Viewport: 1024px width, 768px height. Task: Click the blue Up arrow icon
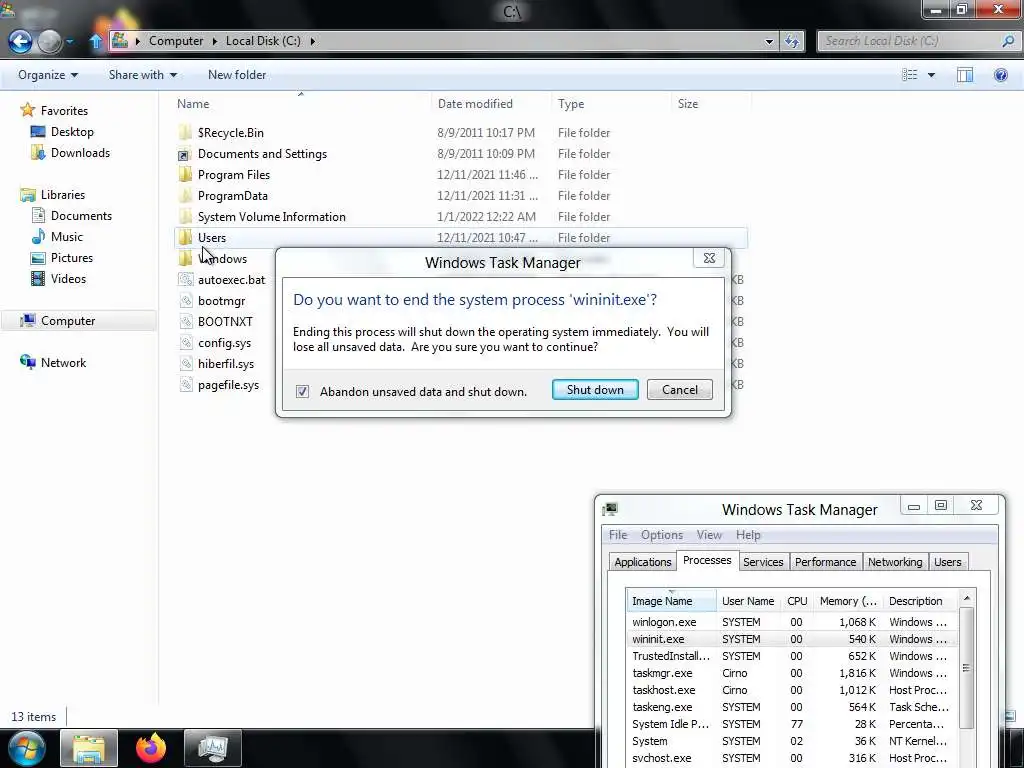pyautogui.click(x=96, y=41)
